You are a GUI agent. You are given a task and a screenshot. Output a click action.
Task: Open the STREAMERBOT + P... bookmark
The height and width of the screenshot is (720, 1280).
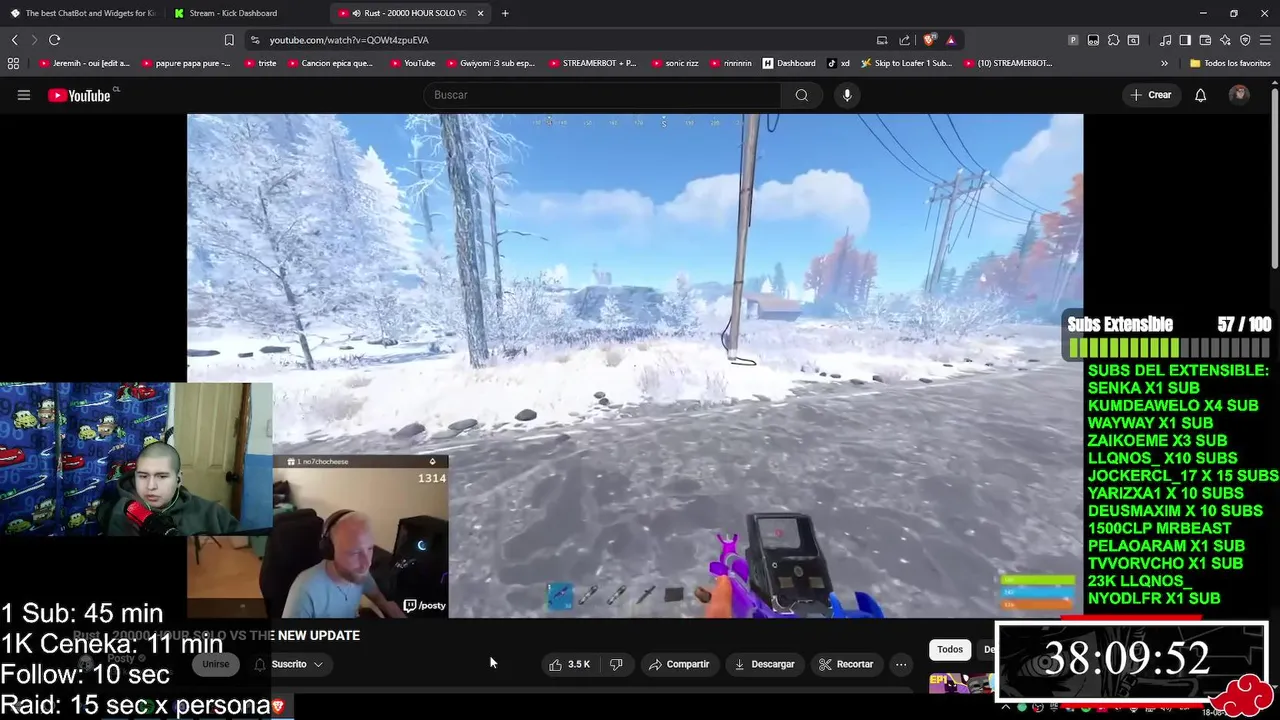coord(592,63)
